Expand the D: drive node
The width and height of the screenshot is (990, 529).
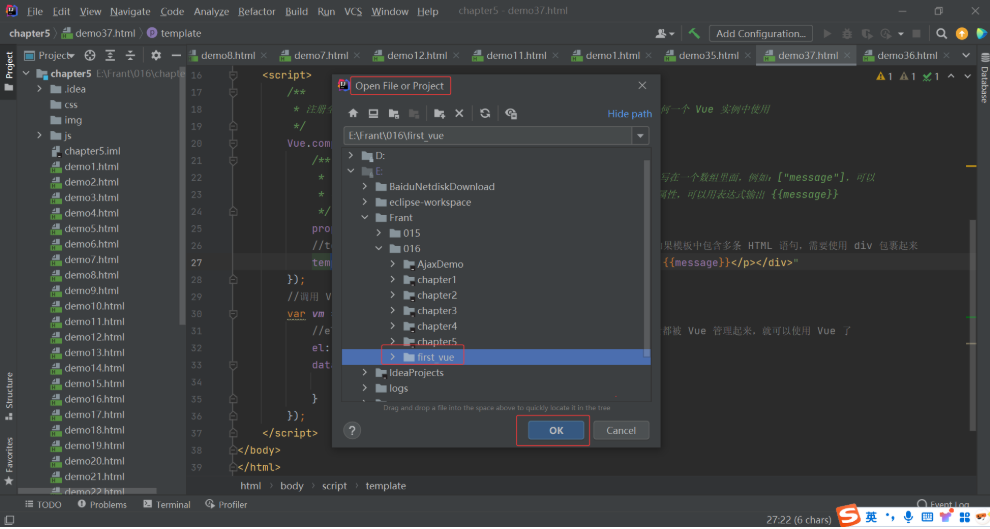351,155
